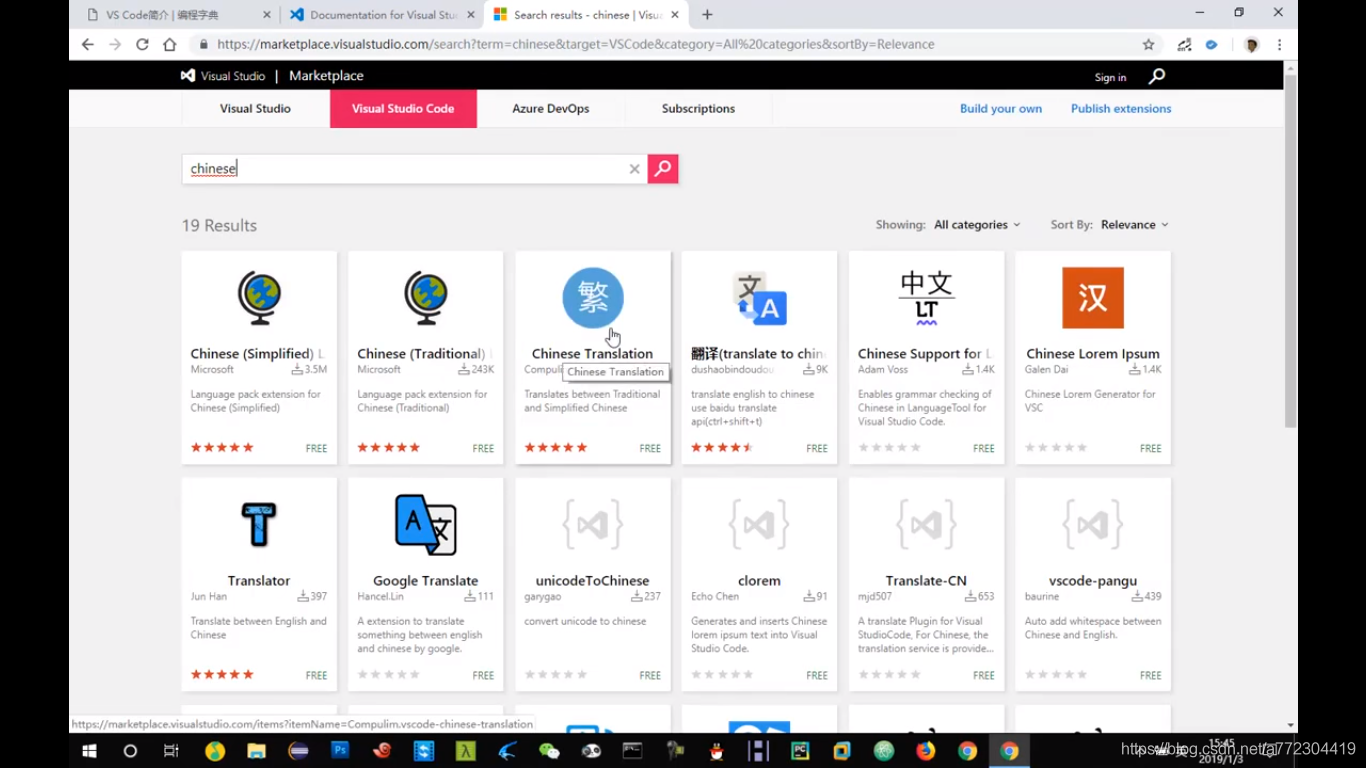Click the Chrome profile avatar icon
The image size is (1366, 768).
tap(1251, 44)
